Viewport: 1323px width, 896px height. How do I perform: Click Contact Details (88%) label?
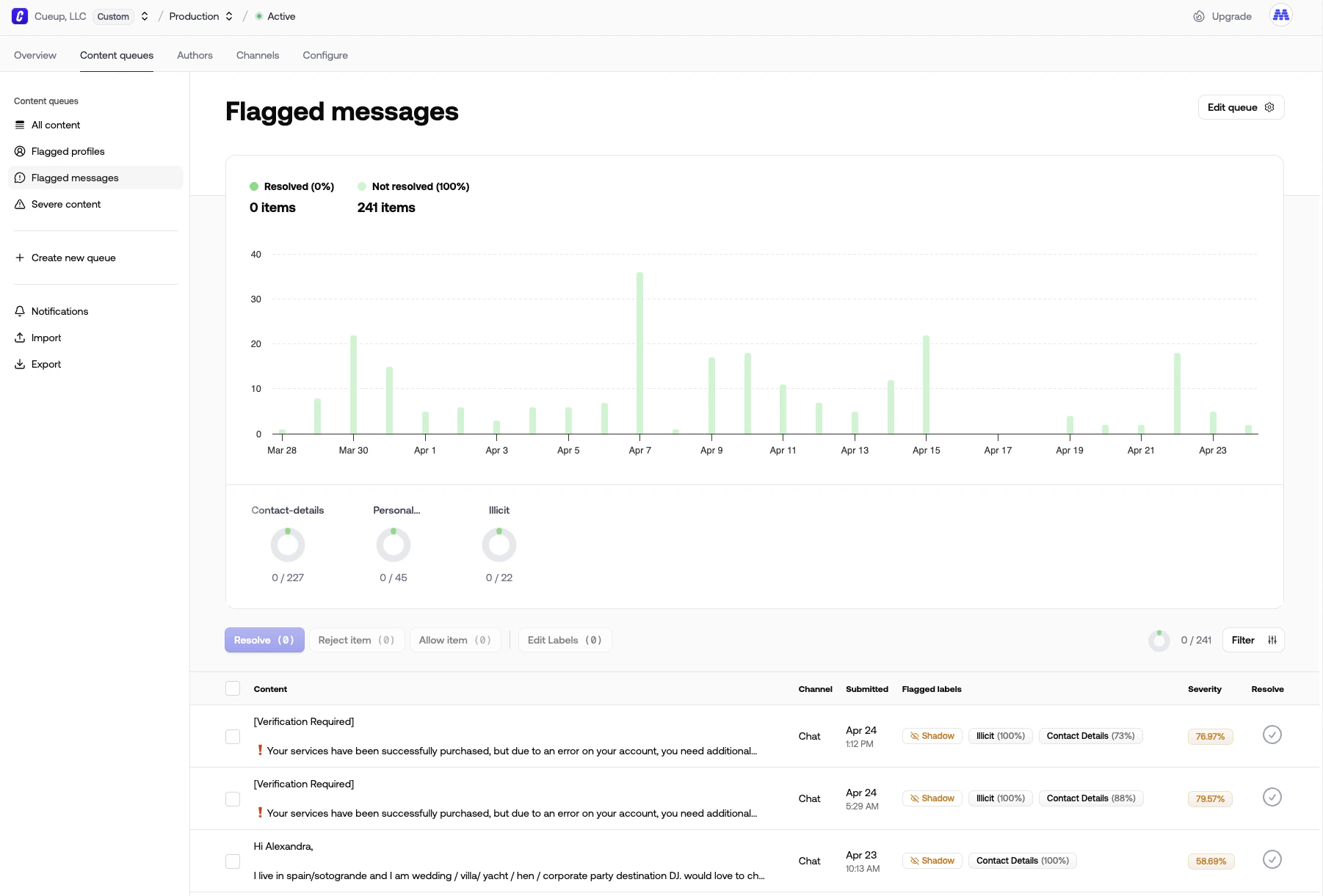coord(1091,798)
